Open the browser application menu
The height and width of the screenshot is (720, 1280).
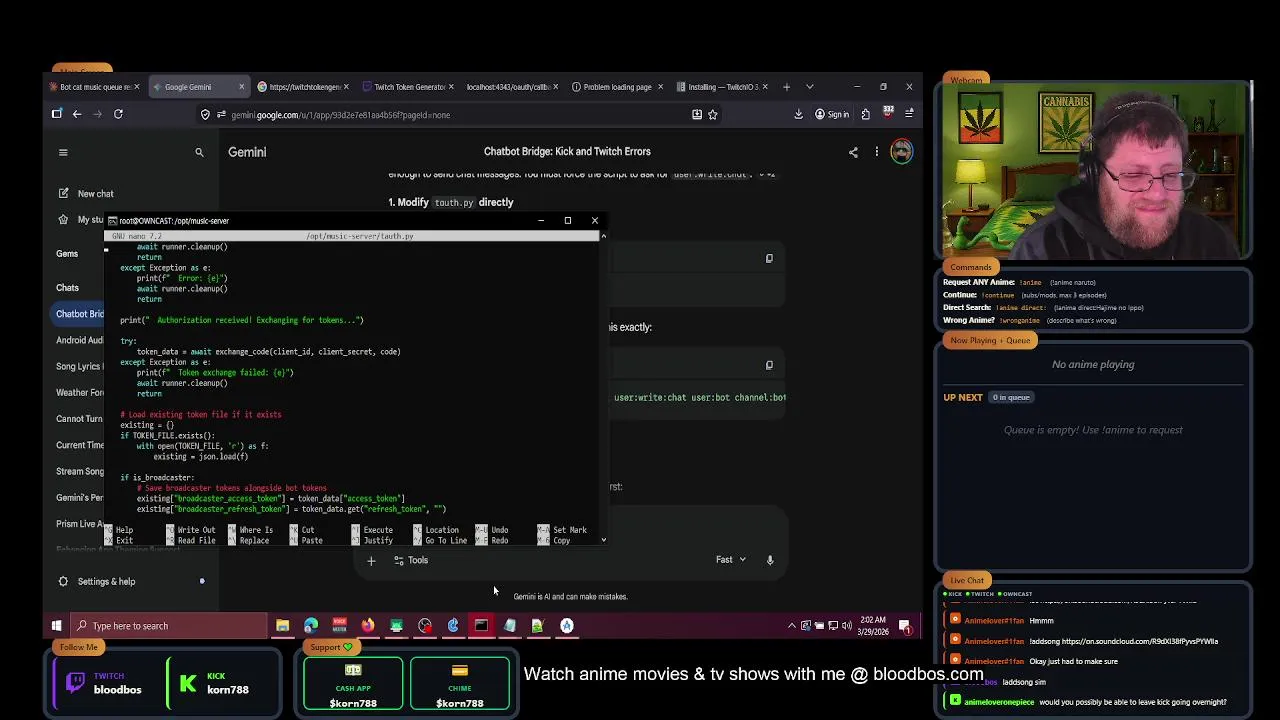(x=908, y=115)
